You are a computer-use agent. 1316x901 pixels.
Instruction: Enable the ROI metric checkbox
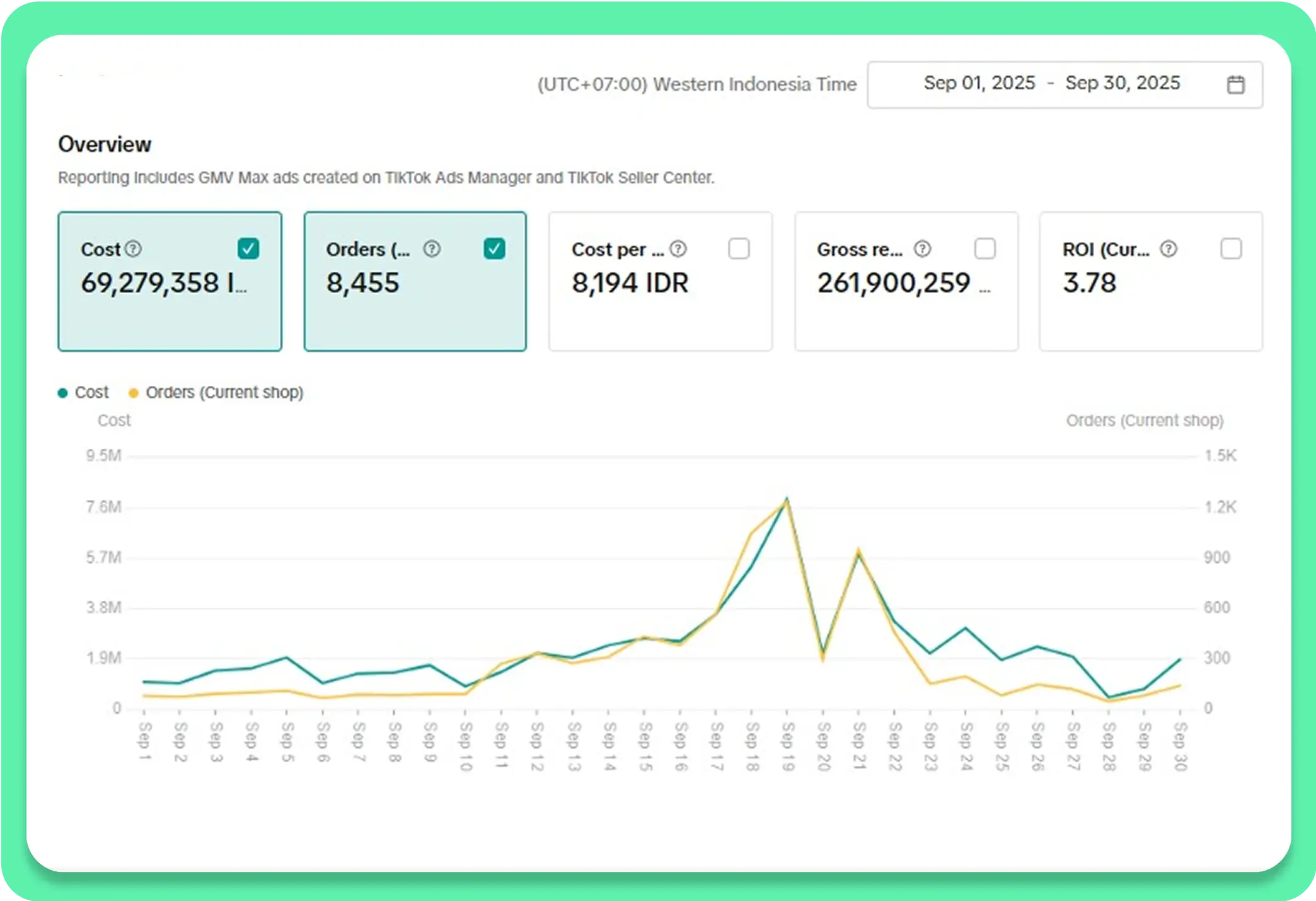[x=1230, y=248]
